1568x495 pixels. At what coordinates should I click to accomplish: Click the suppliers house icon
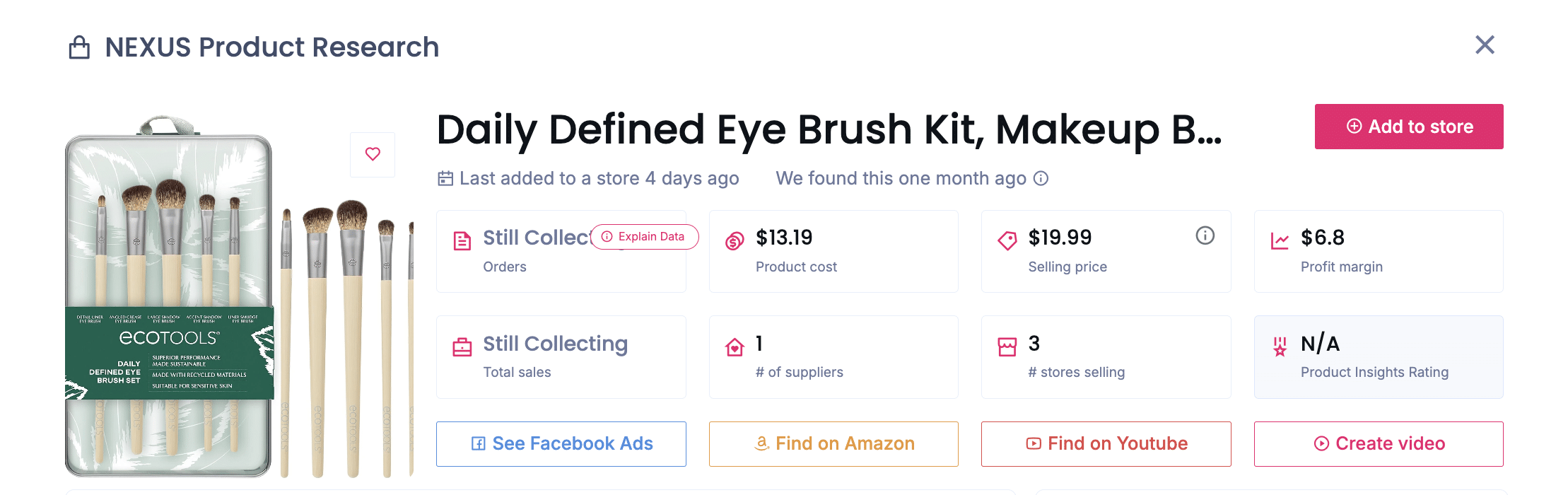735,347
